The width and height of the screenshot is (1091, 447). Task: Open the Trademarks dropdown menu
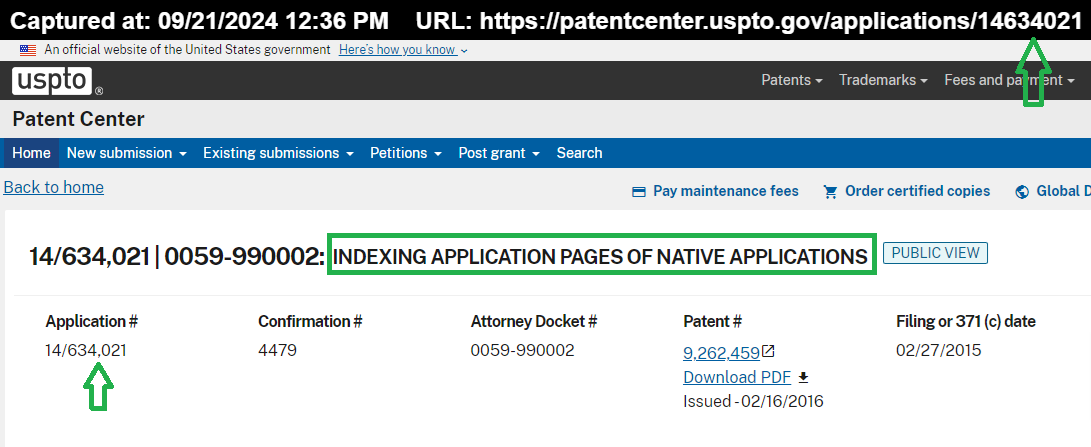pos(883,80)
